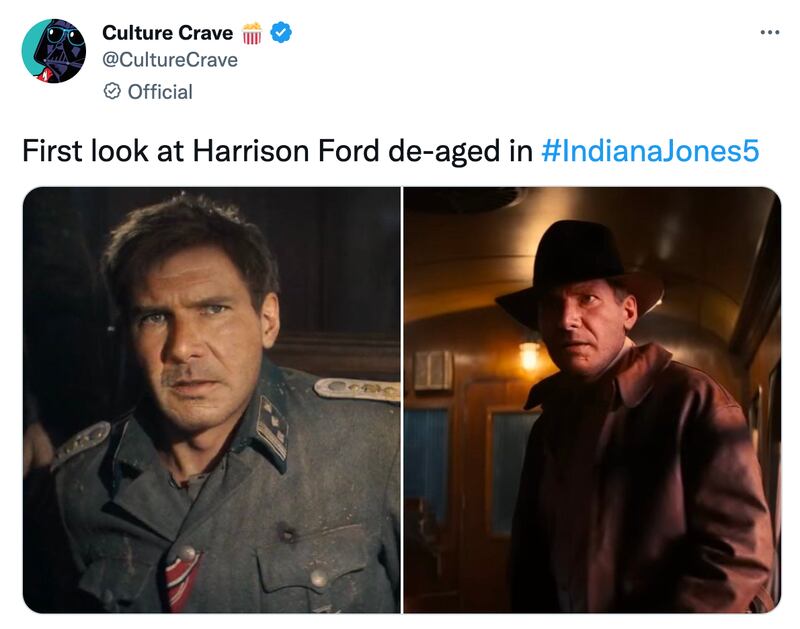800x629 pixels.
Task: Click the Culture Crave display name
Action: coord(167,34)
